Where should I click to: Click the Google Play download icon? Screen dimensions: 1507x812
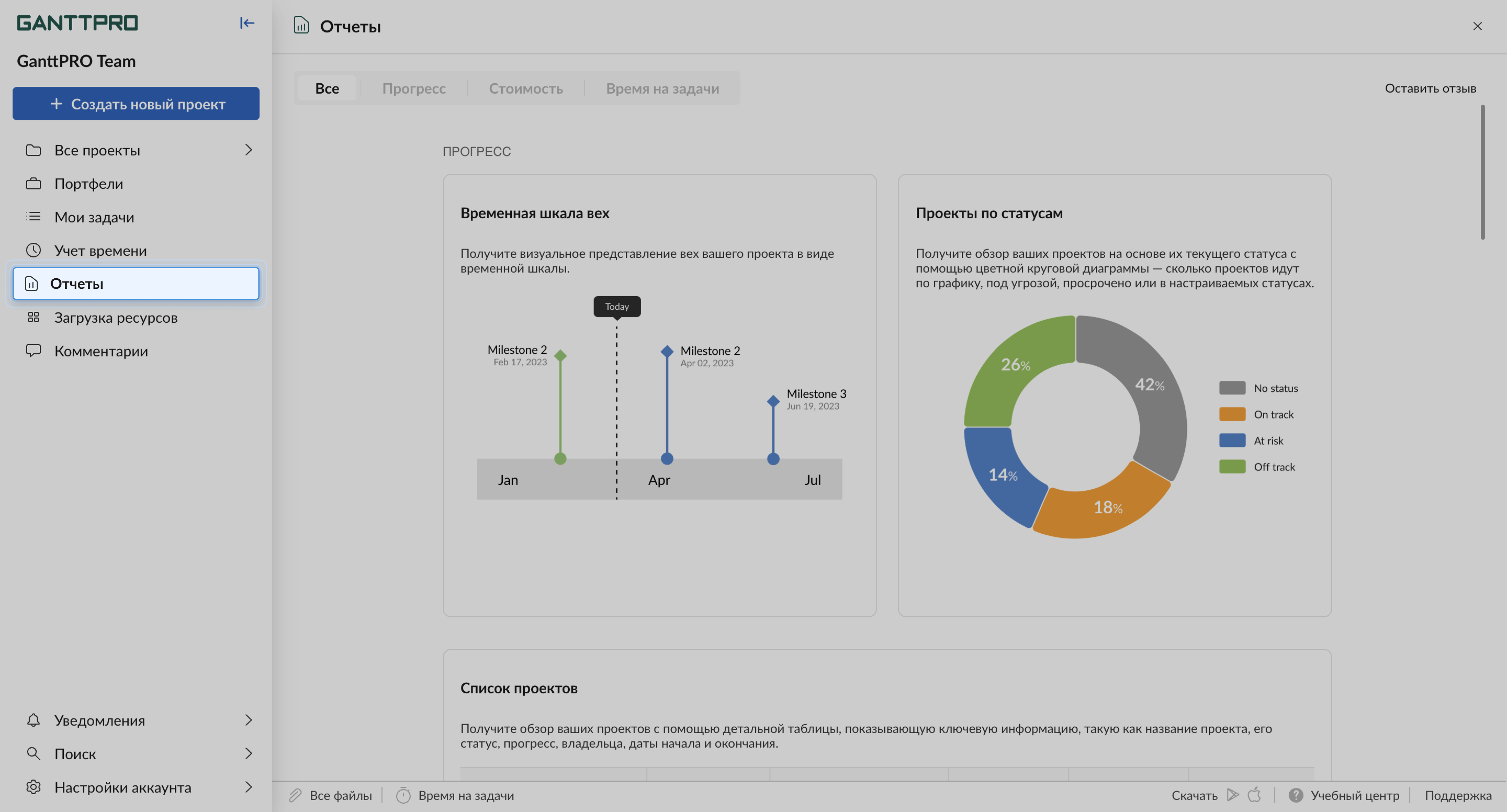1232,795
